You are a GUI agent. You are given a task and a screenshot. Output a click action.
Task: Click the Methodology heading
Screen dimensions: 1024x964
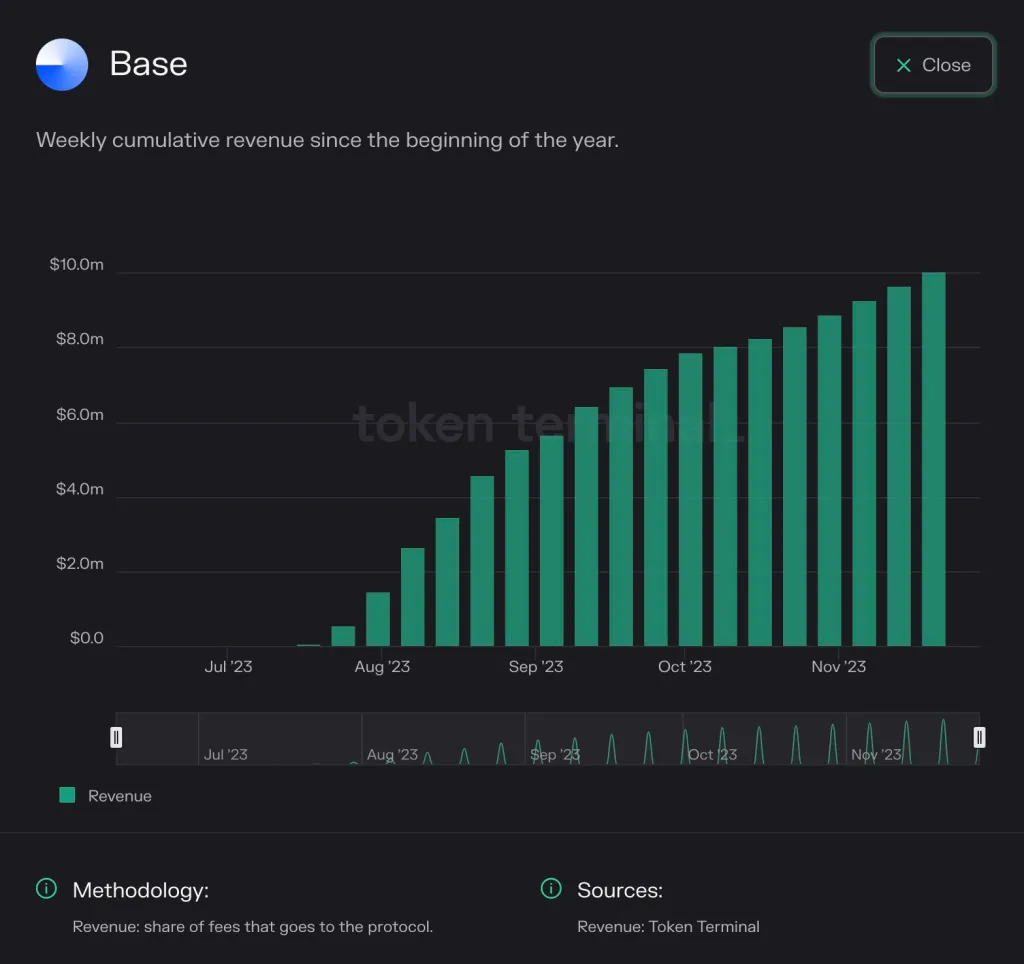click(141, 890)
